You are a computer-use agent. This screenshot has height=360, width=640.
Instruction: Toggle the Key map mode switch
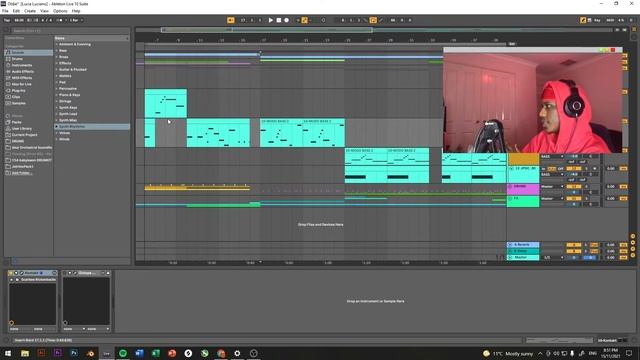[x=597, y=20]
